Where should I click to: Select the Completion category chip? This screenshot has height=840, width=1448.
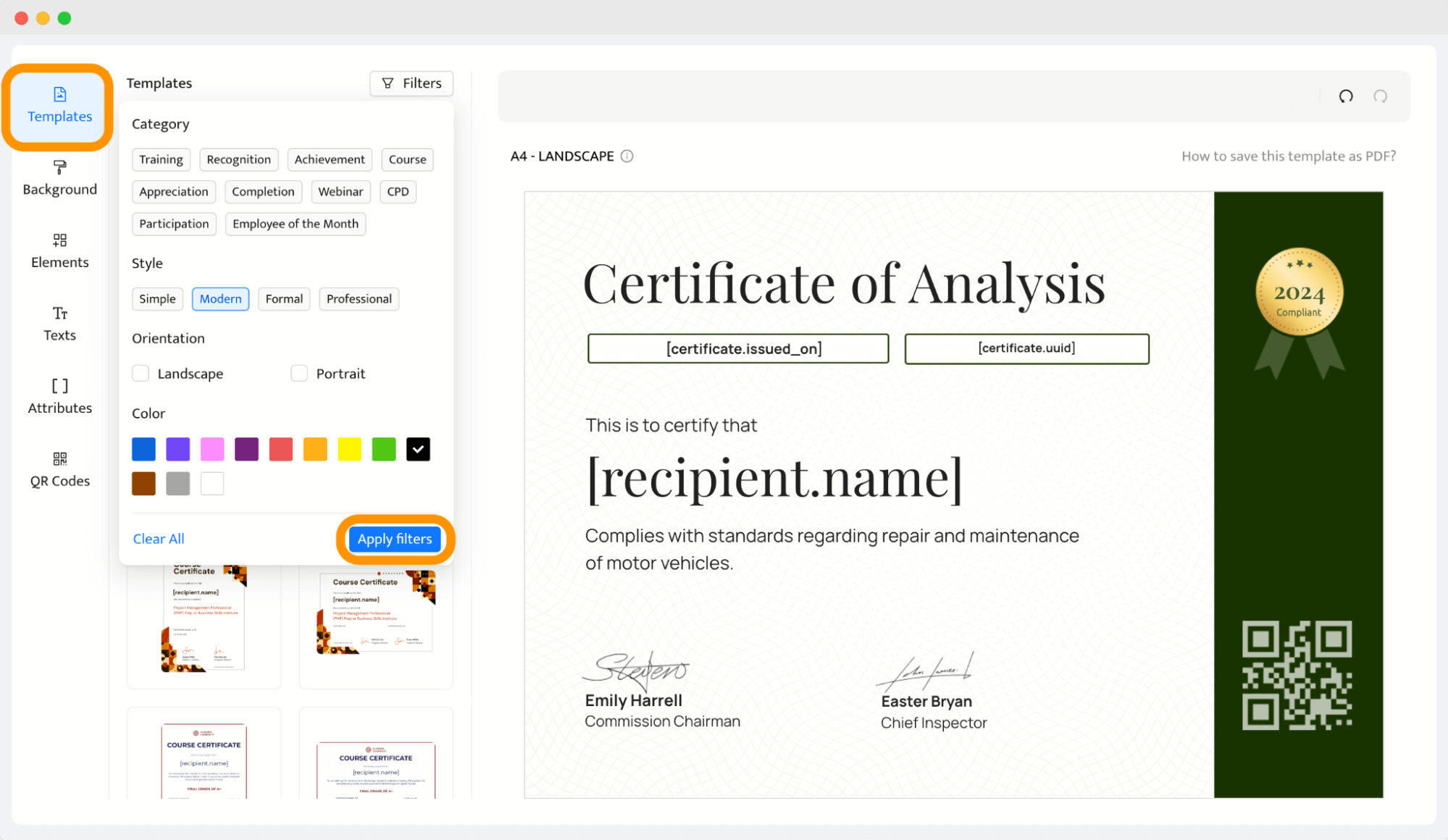point(263,192)
